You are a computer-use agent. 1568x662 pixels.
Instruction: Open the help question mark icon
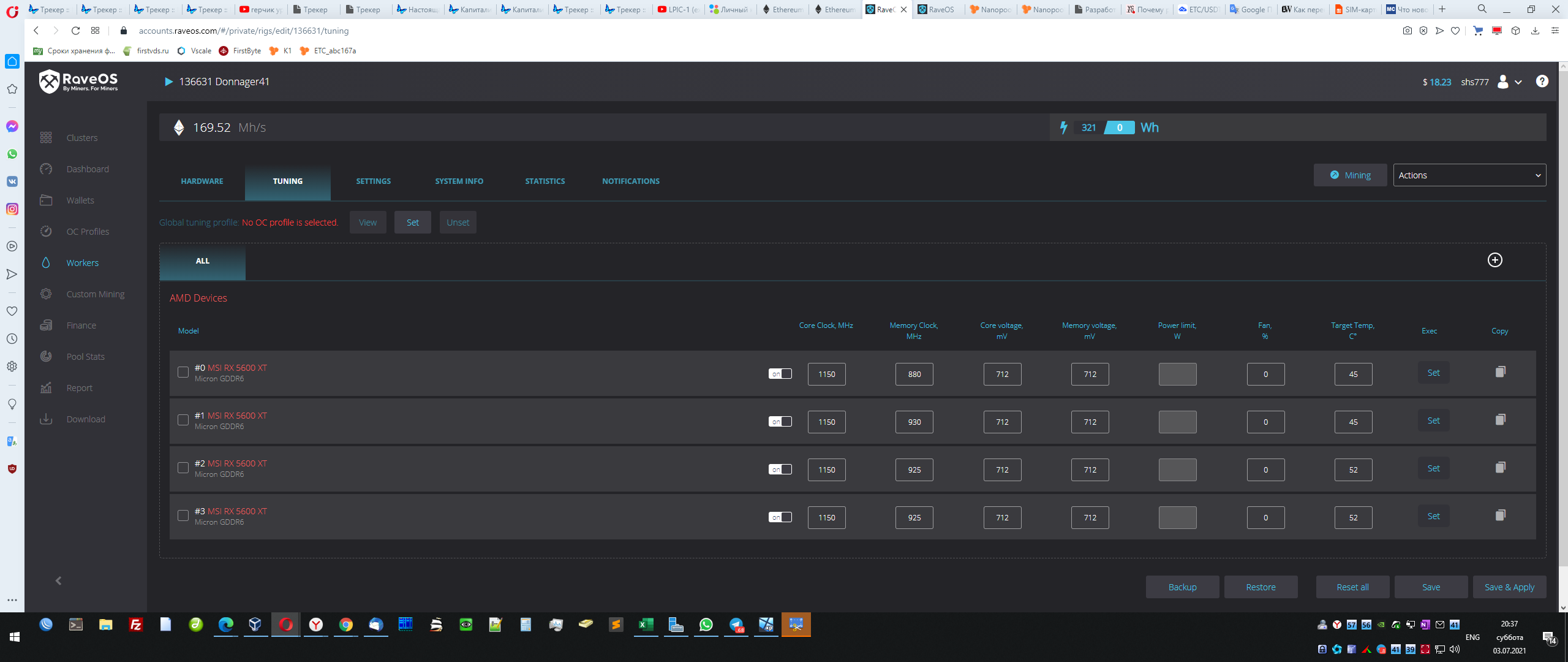coord(1542,82)
